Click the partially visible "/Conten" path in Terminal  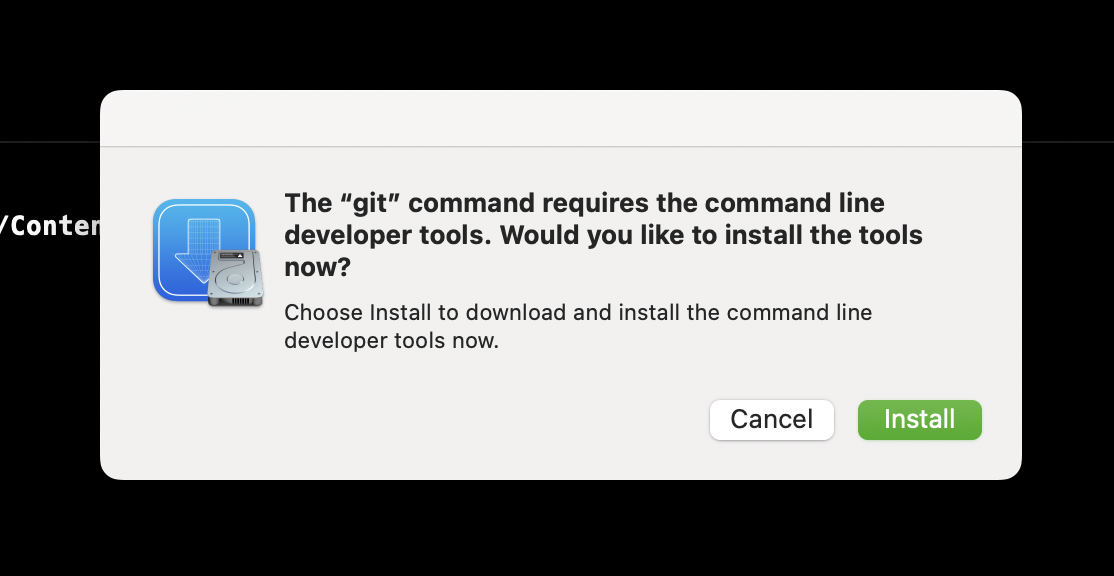(50, 225)
